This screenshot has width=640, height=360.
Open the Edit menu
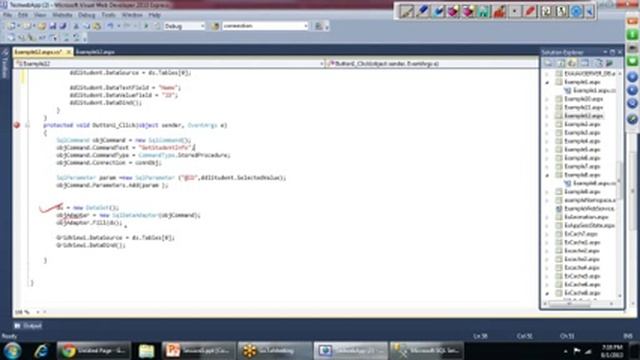pos(23,15)
